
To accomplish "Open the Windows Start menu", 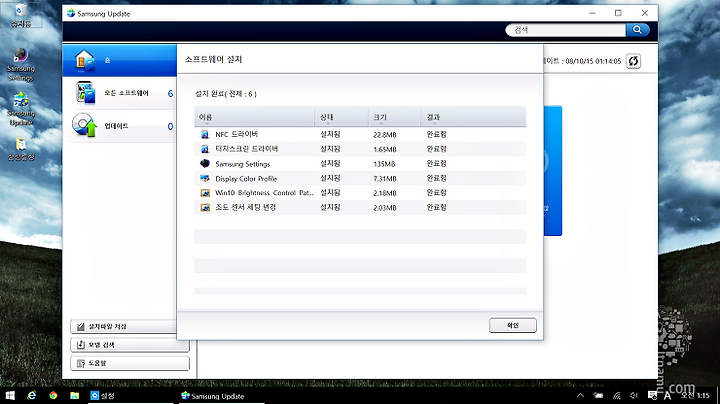I will tap(10, 395).
